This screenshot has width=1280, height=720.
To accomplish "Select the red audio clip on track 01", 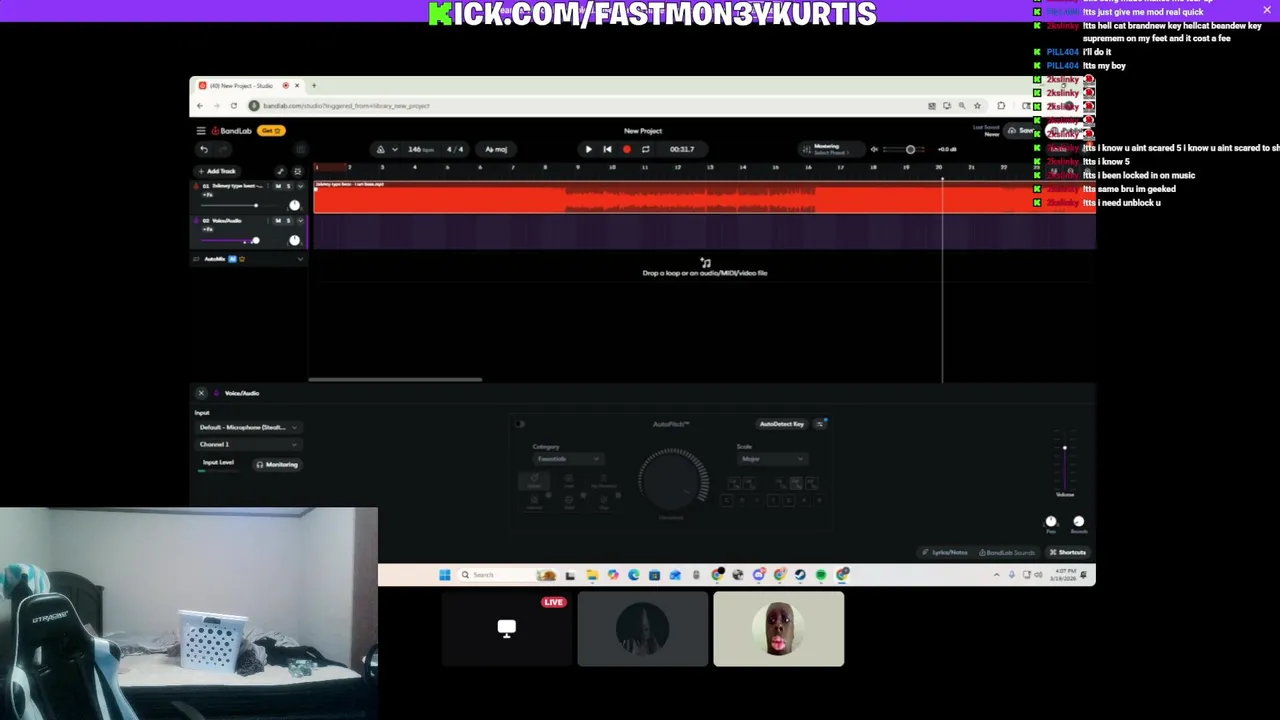I will [x=704, y=198].
